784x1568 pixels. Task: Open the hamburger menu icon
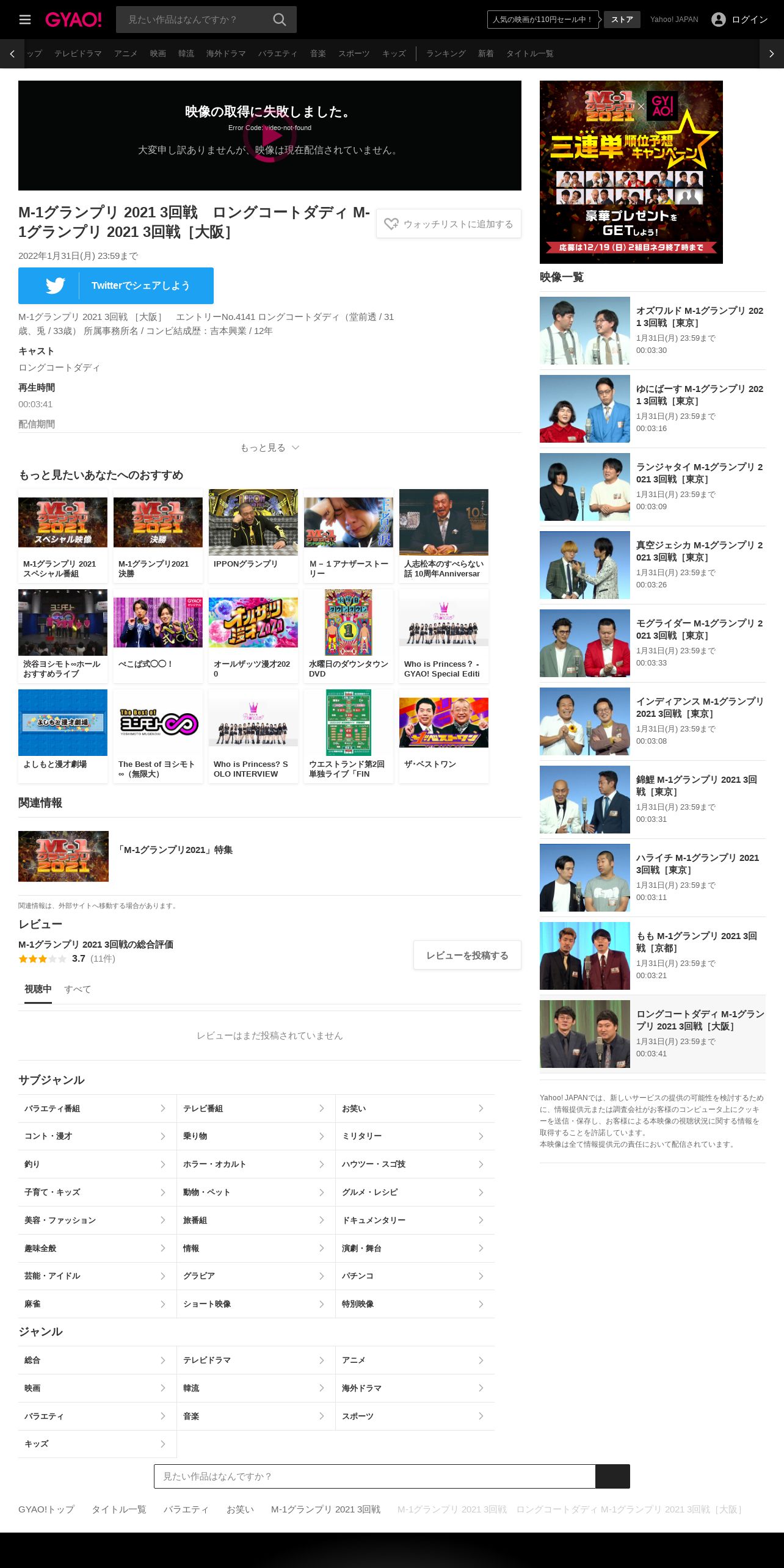tap(25, 20)
